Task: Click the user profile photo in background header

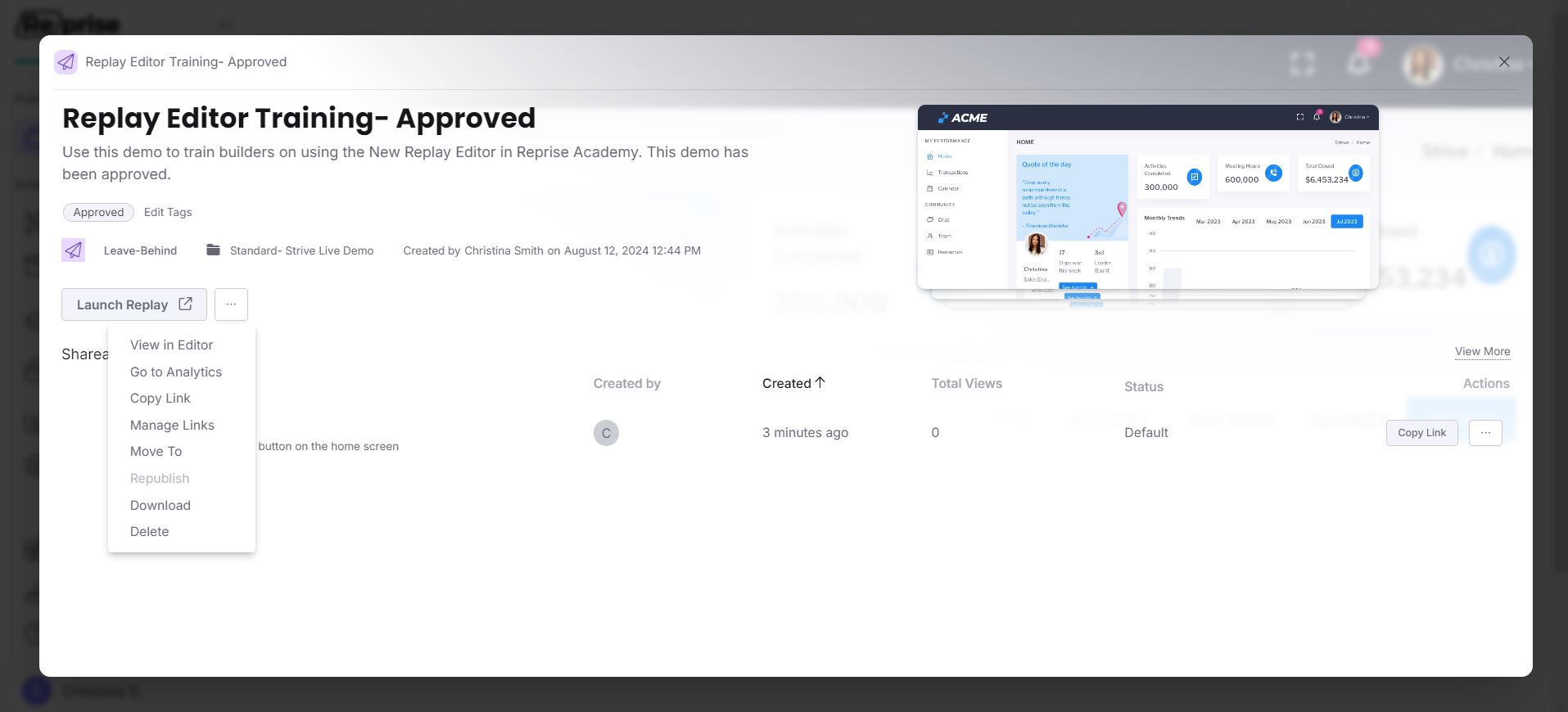Action: click(1422, 65)
